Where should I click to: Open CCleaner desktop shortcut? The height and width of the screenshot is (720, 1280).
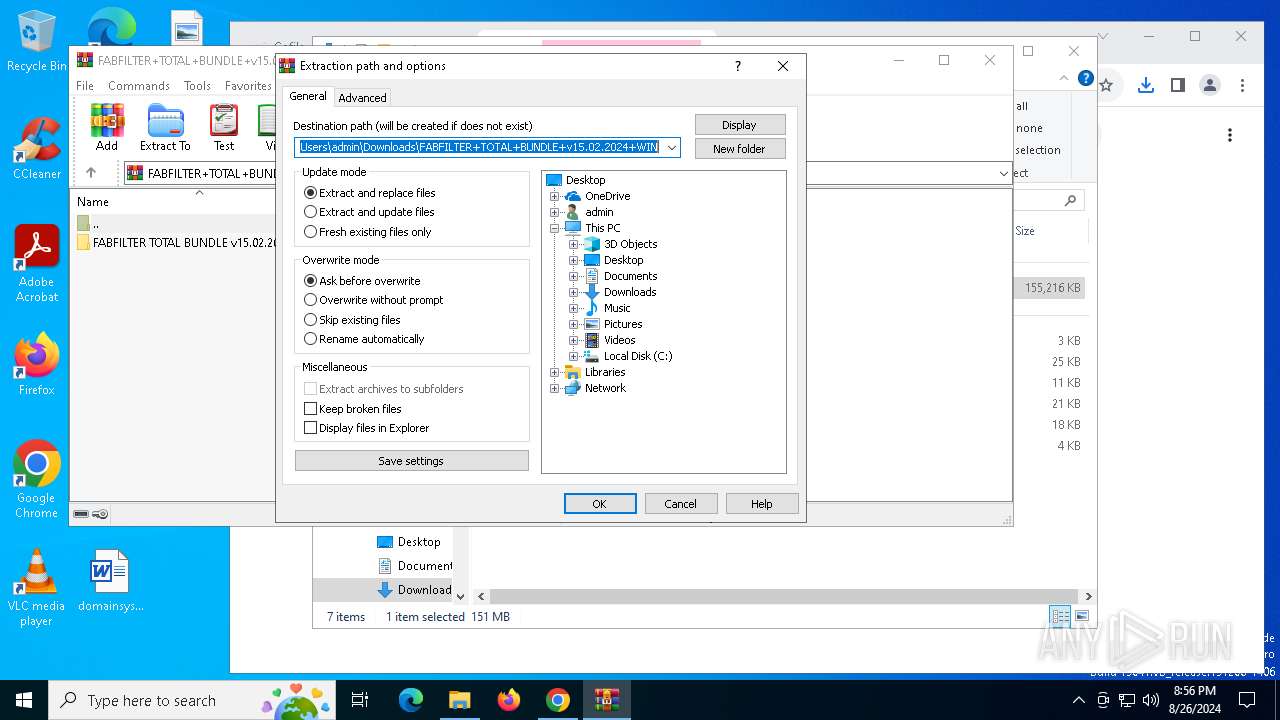coord(36,149)
